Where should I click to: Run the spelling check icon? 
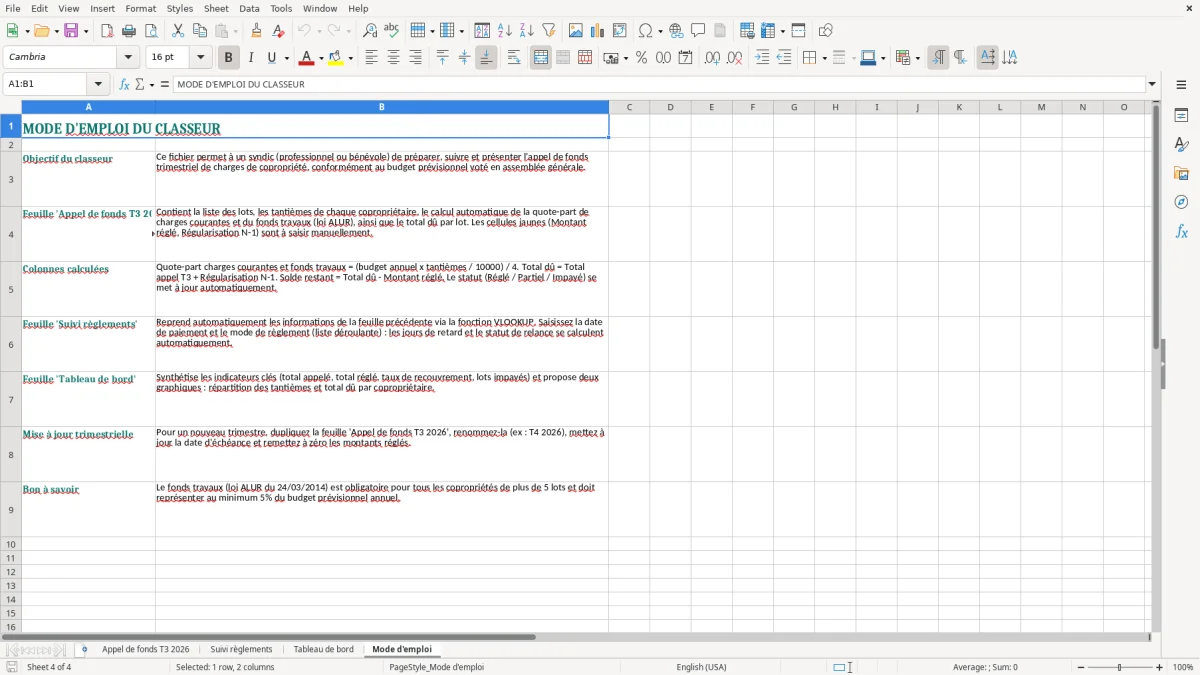coord(392,31)
